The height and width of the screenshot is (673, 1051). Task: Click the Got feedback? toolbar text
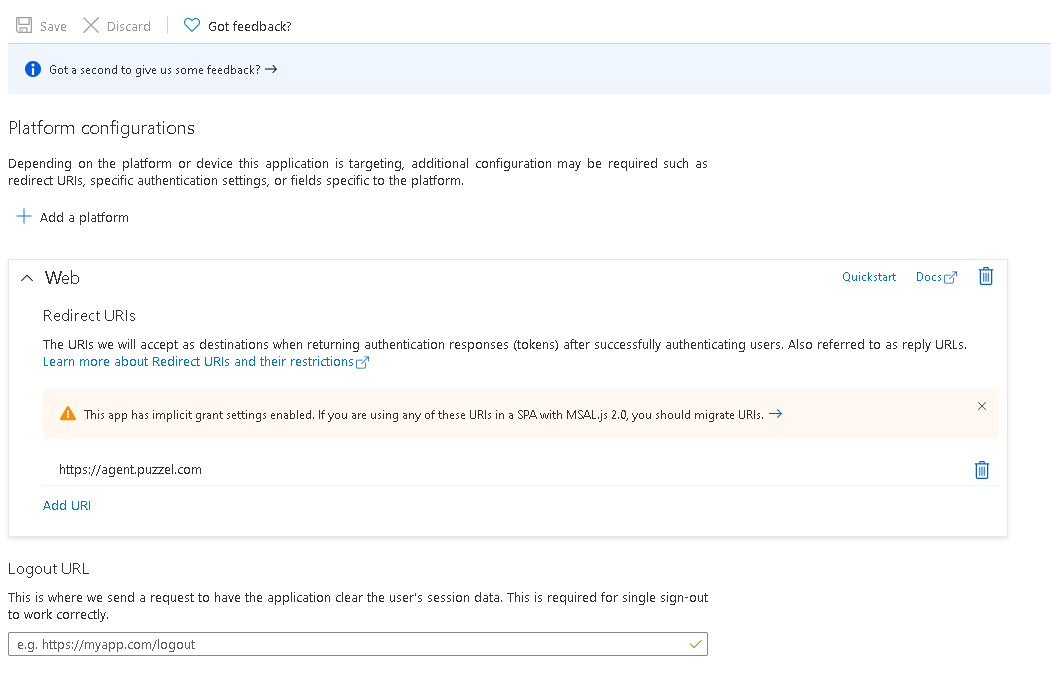(249, 27)
